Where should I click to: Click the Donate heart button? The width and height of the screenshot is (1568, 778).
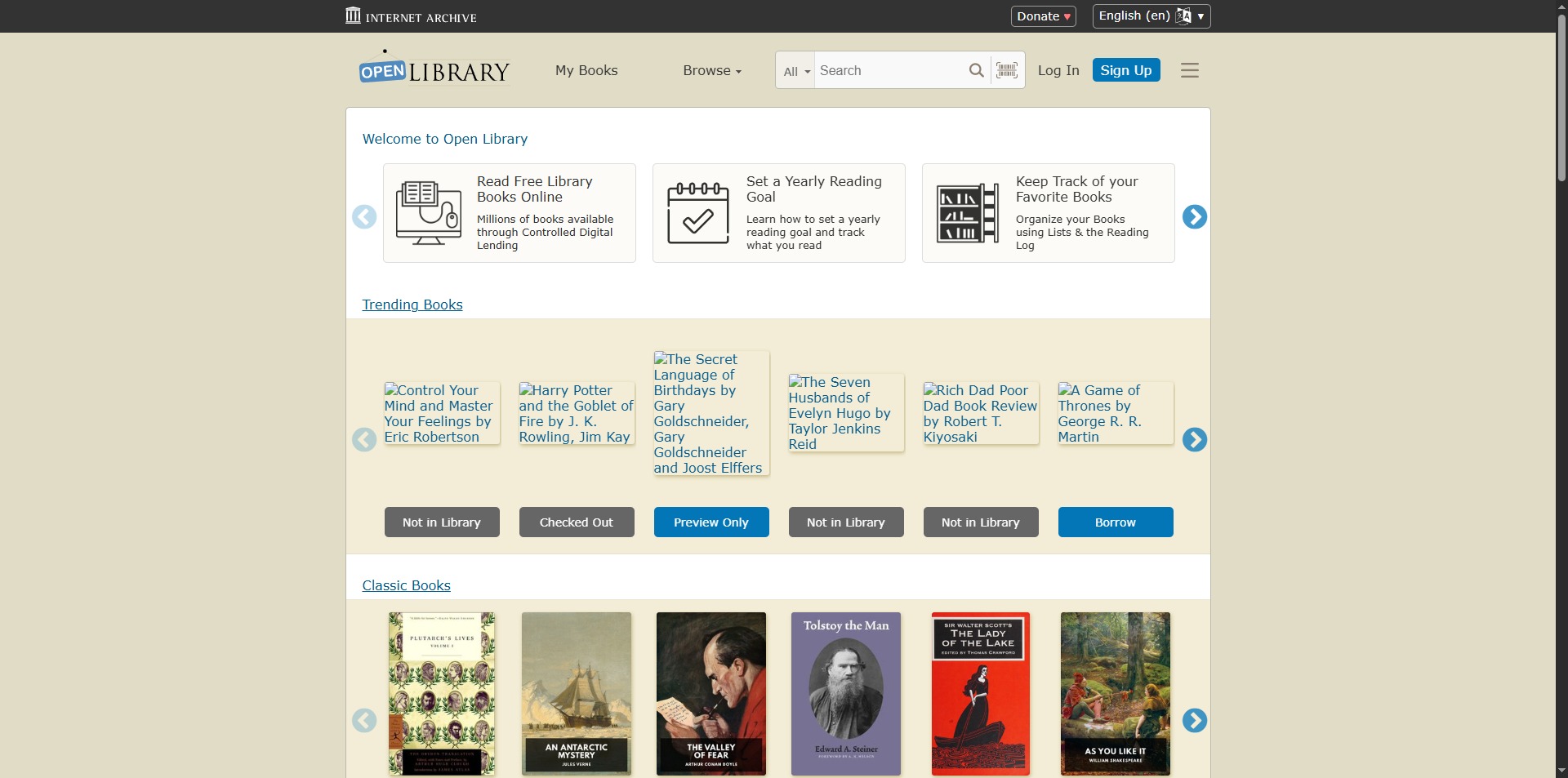click(x=1044, y=16)
